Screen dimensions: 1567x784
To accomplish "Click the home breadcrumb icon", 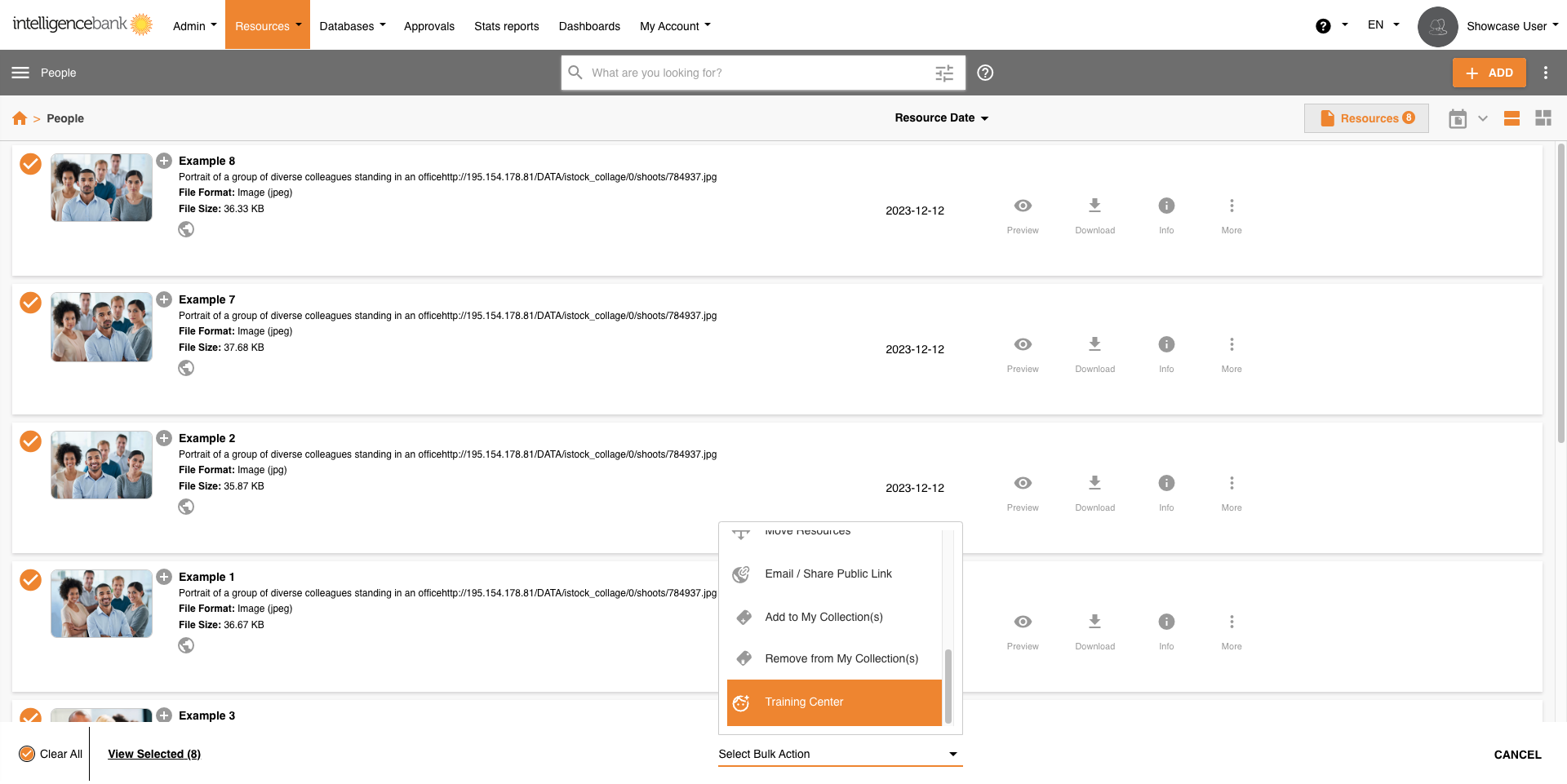I will pyautogui.click(x=20, y=118).
